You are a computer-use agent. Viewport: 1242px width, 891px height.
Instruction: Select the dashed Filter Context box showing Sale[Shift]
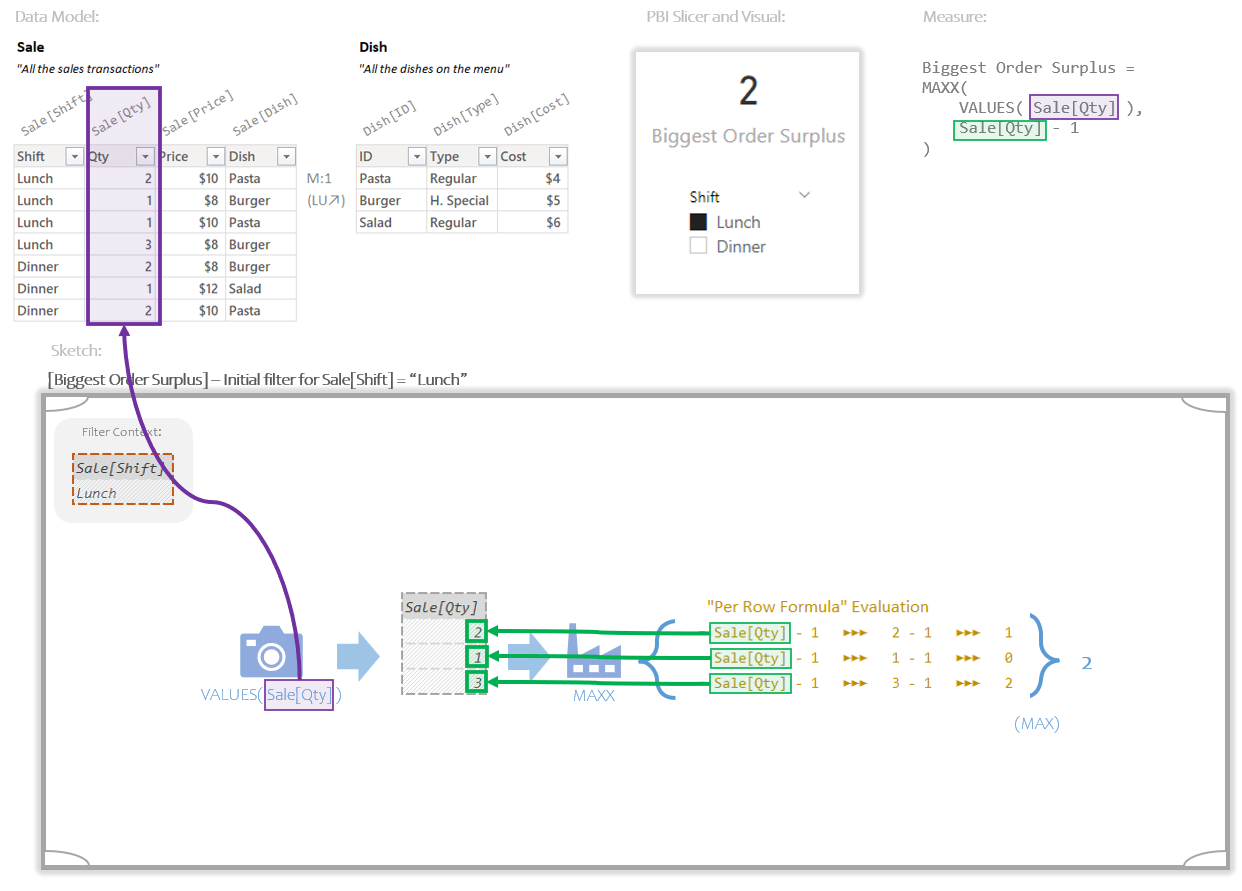pyautogui.click(x=122, y=477)
